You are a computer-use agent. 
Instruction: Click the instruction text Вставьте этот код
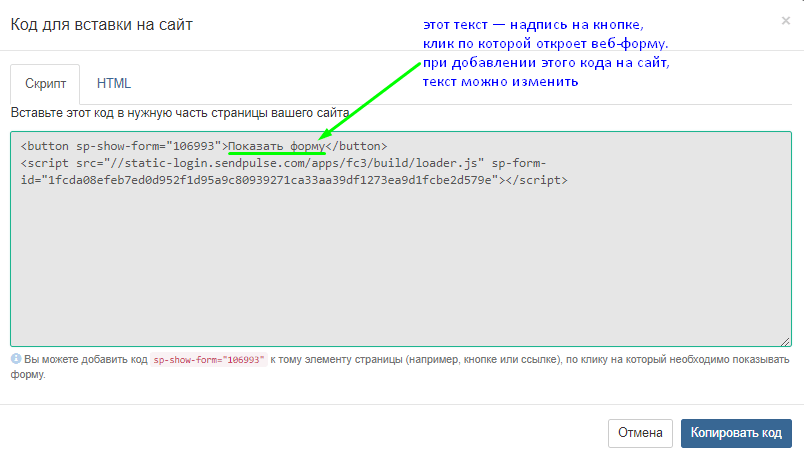[x=180, y=112]
